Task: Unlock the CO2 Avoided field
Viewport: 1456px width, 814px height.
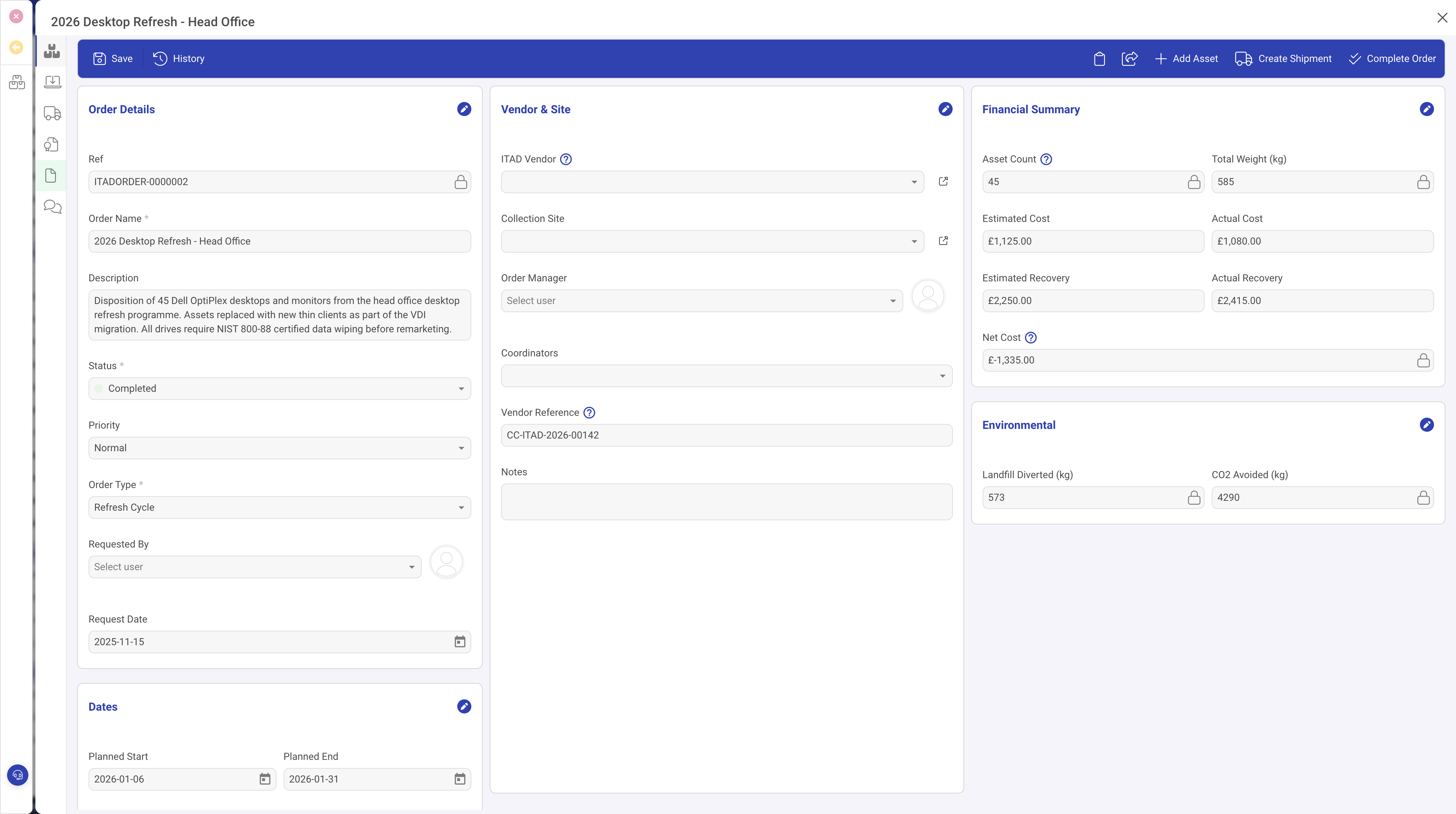Action: click(x=1423, y=497)
